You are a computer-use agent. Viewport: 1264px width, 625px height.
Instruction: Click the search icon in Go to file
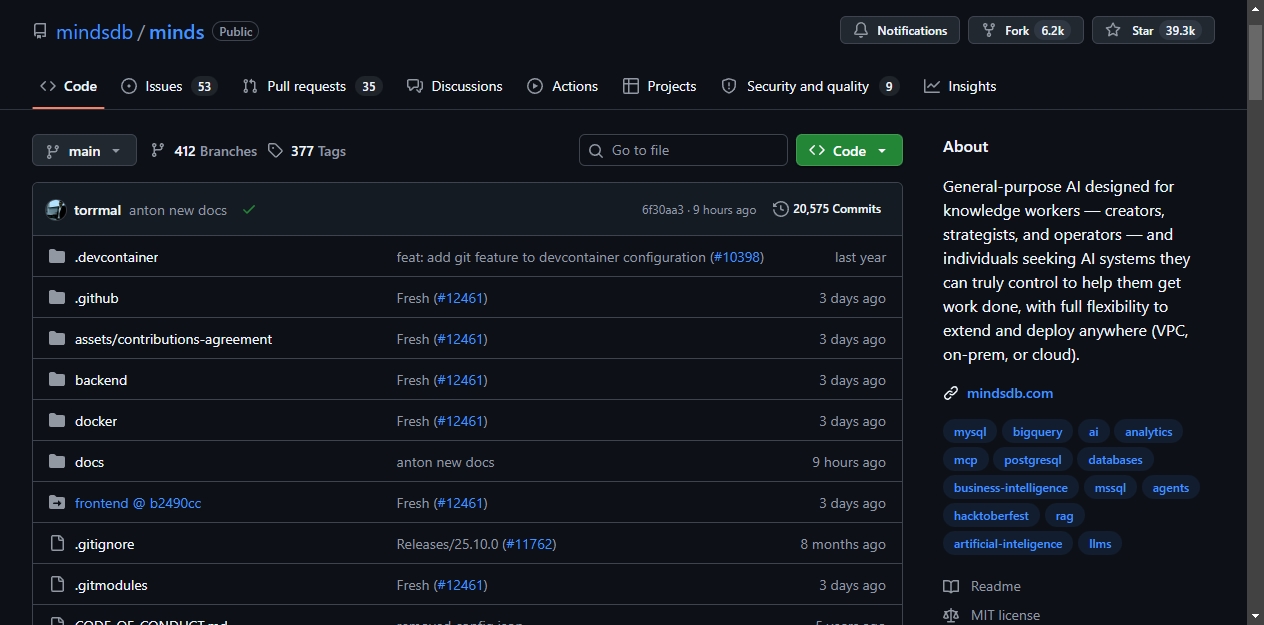point(596,150)
